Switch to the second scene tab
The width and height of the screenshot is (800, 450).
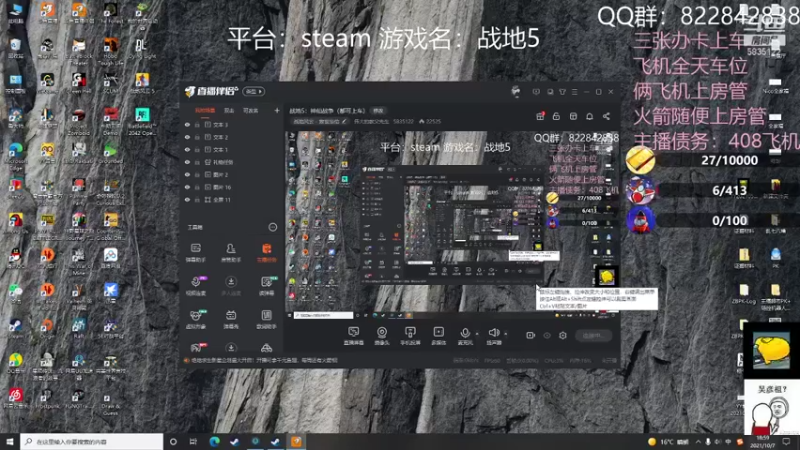click(x=229, y=110)
